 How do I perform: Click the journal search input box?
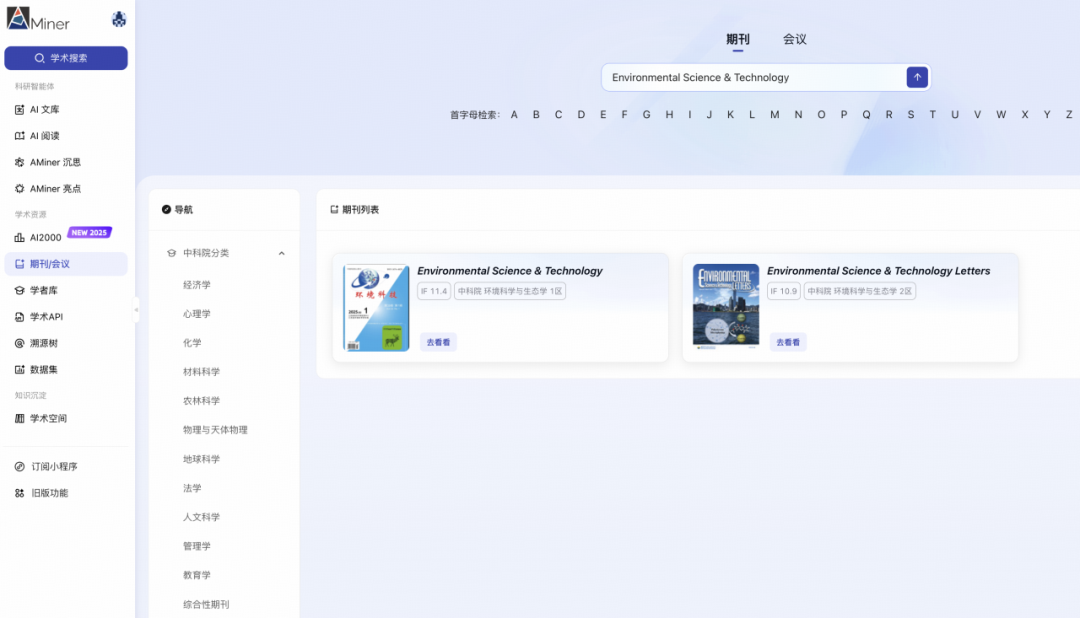[750, 77]
